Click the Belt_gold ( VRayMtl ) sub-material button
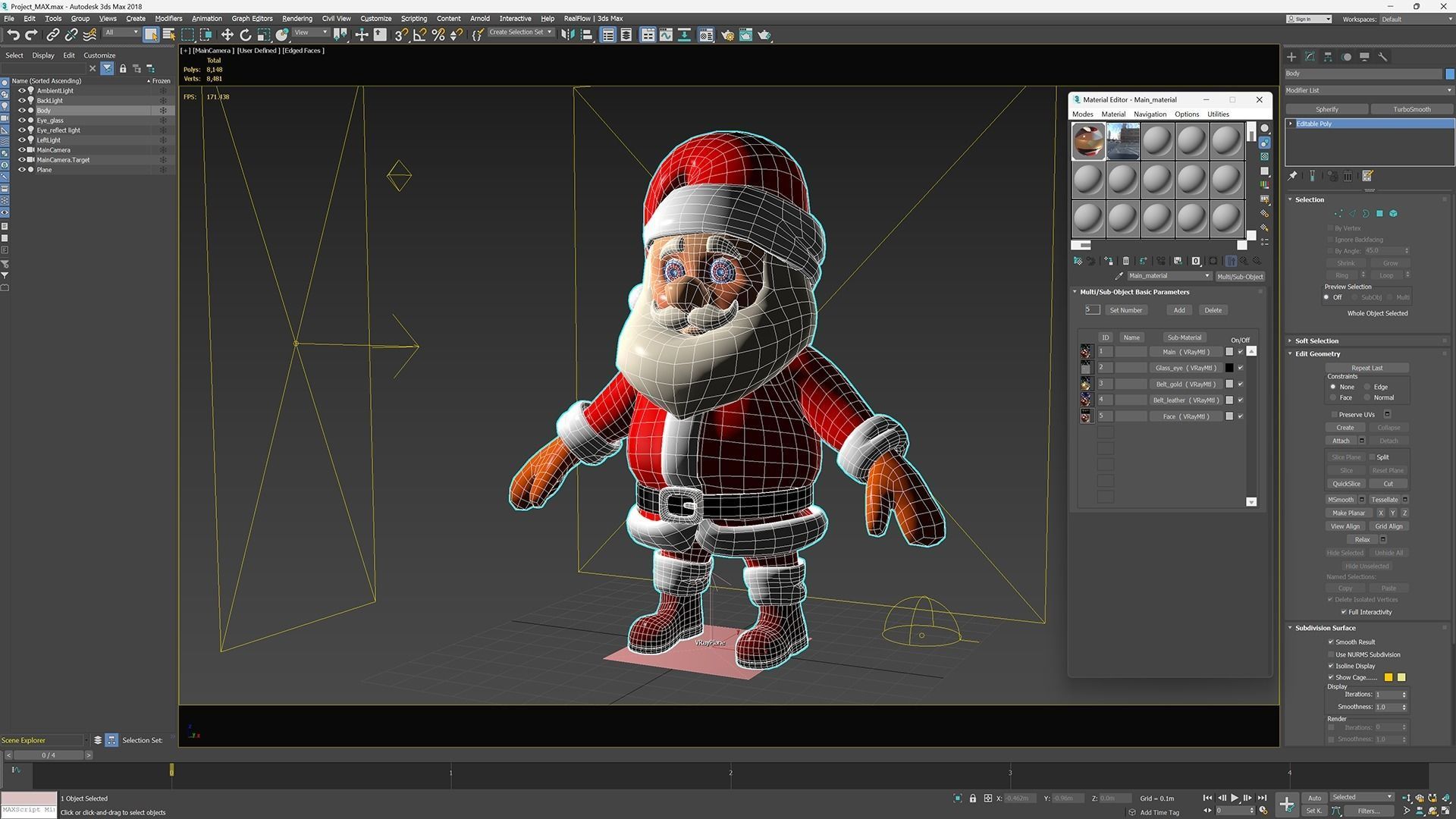Image resolution: width=1456 pixels, height=819 pixels. coord(1185,384)
